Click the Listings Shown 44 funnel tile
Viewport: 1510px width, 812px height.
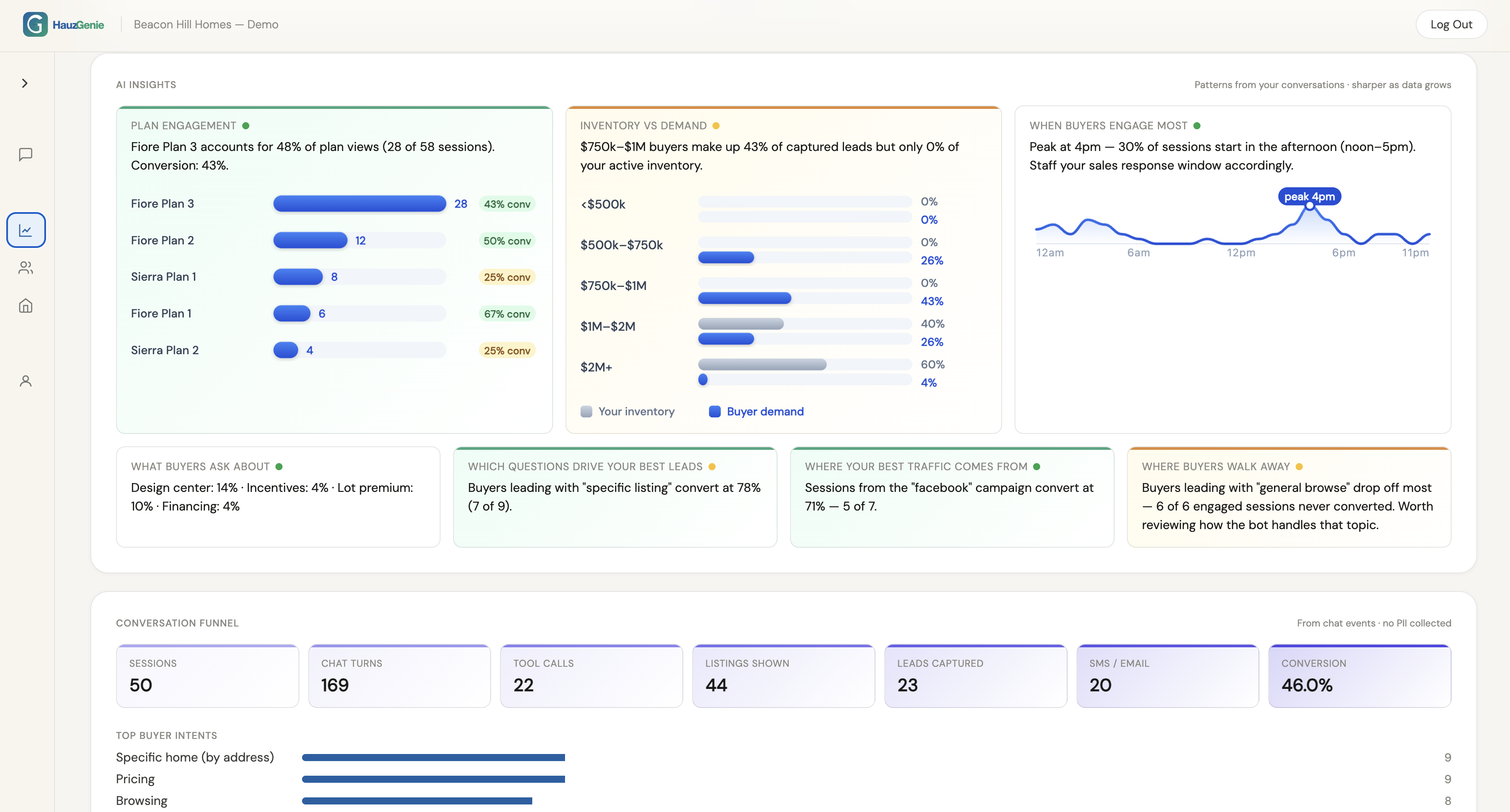pos(783,676)
